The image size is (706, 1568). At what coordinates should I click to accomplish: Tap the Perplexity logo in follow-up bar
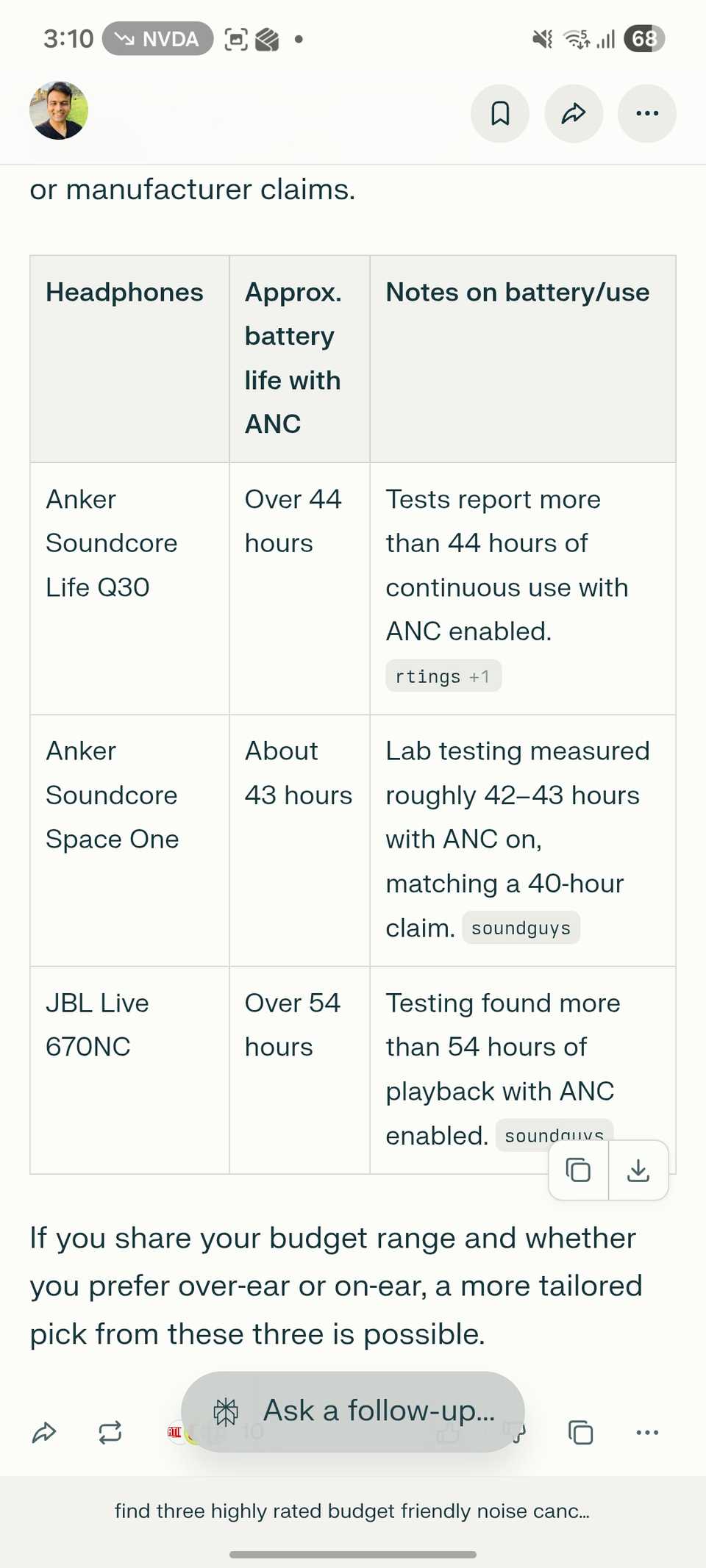[226, 1411]
